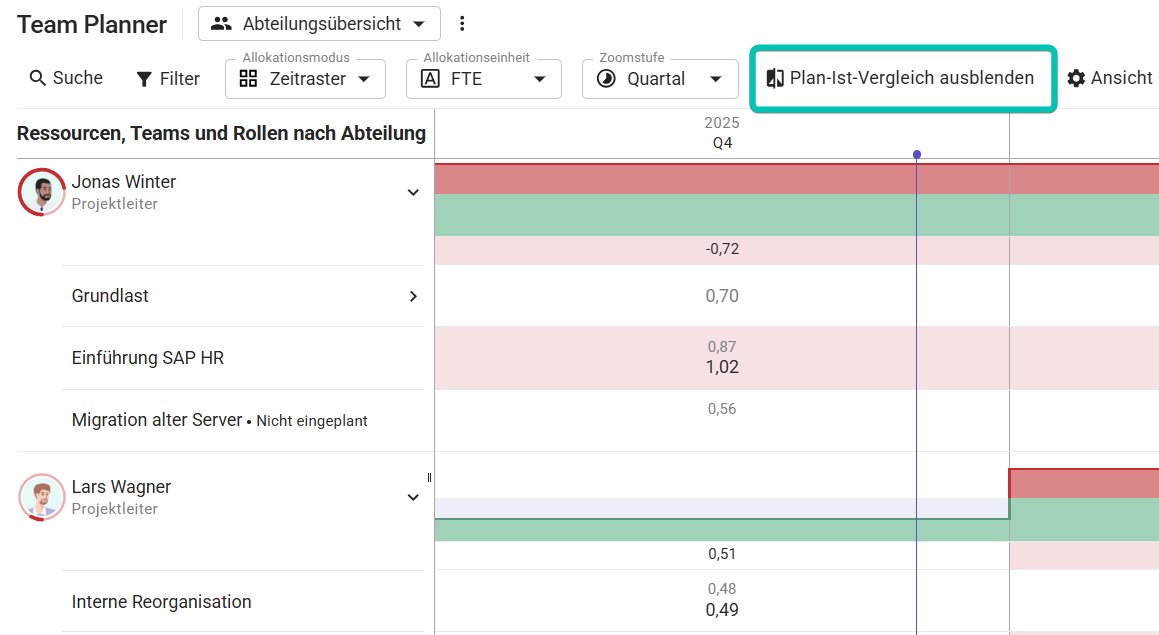Click the people icon in Abteilungsübersicht

[221, 24]
